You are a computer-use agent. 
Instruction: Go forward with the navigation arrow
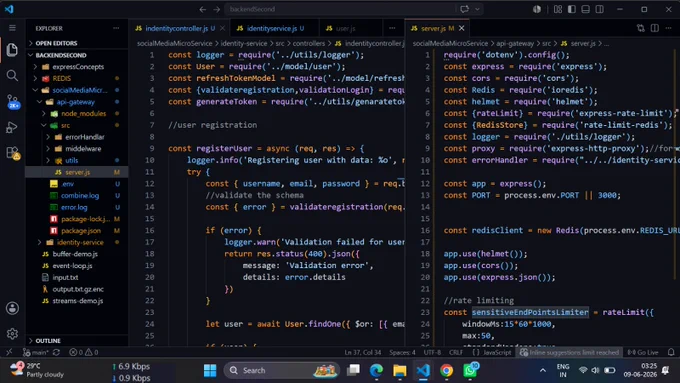217,9
